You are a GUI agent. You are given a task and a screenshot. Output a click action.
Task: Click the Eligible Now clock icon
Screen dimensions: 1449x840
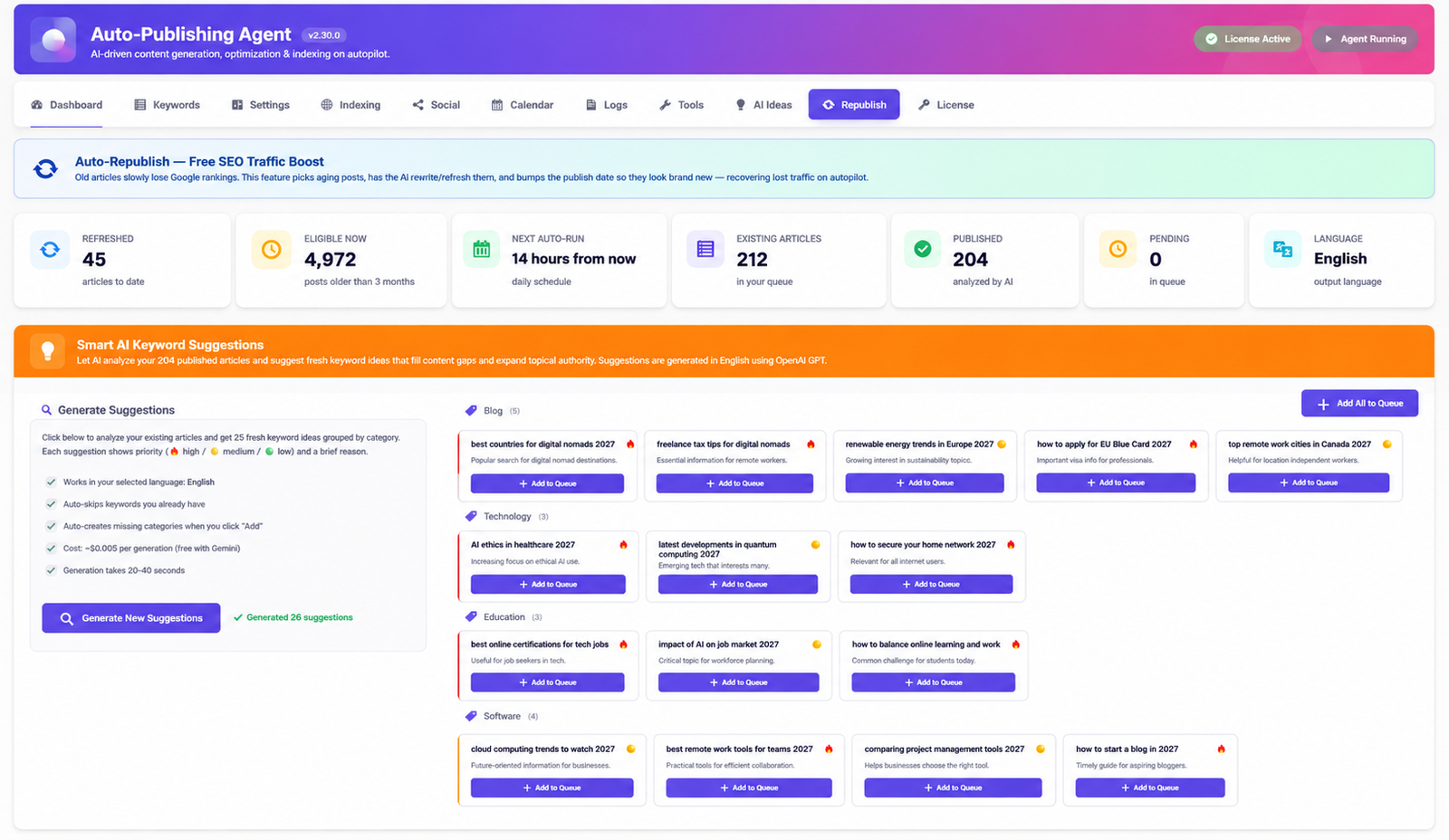(271, 249)
